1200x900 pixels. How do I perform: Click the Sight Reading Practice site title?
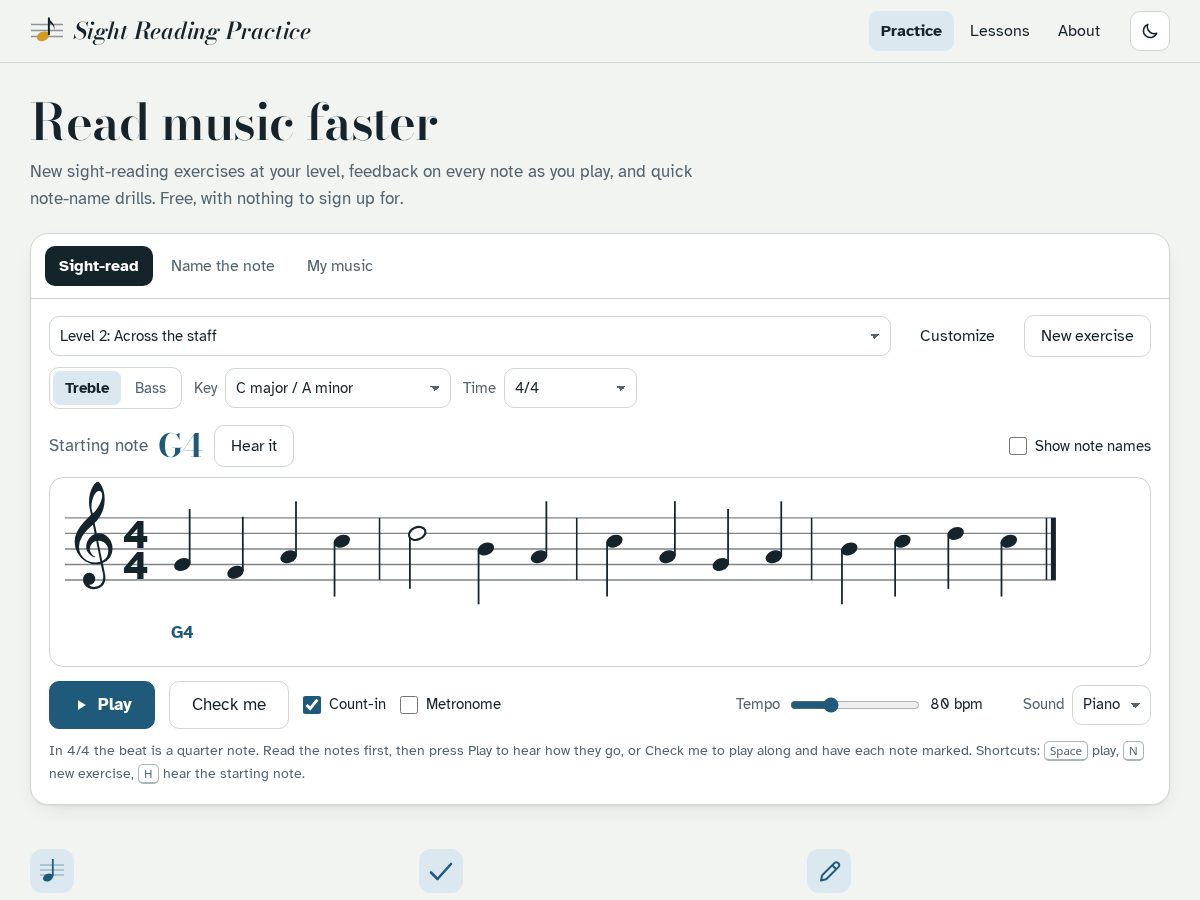192,31
